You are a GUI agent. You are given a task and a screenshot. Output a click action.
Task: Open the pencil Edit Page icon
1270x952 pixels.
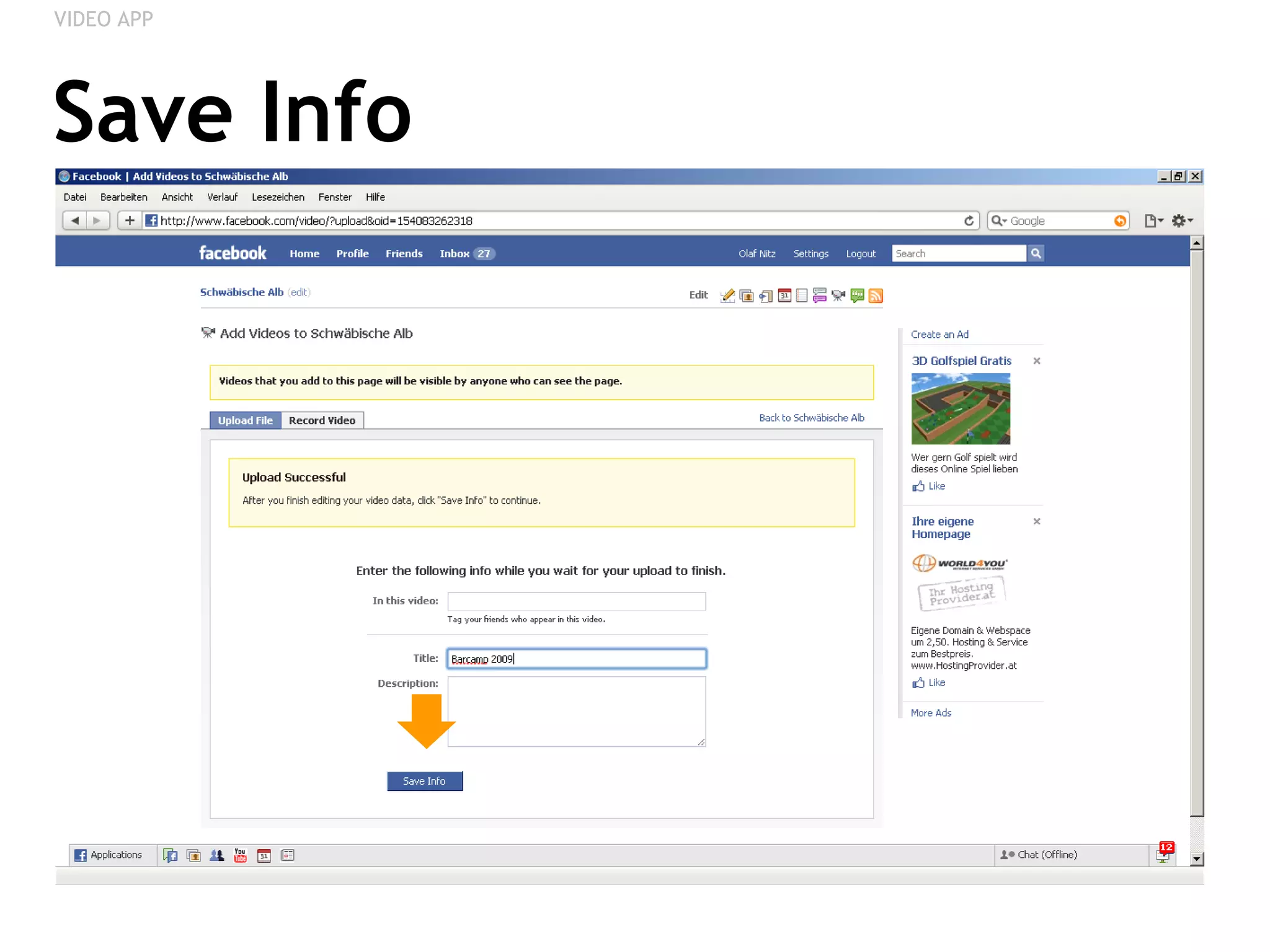tap(727, 296)
